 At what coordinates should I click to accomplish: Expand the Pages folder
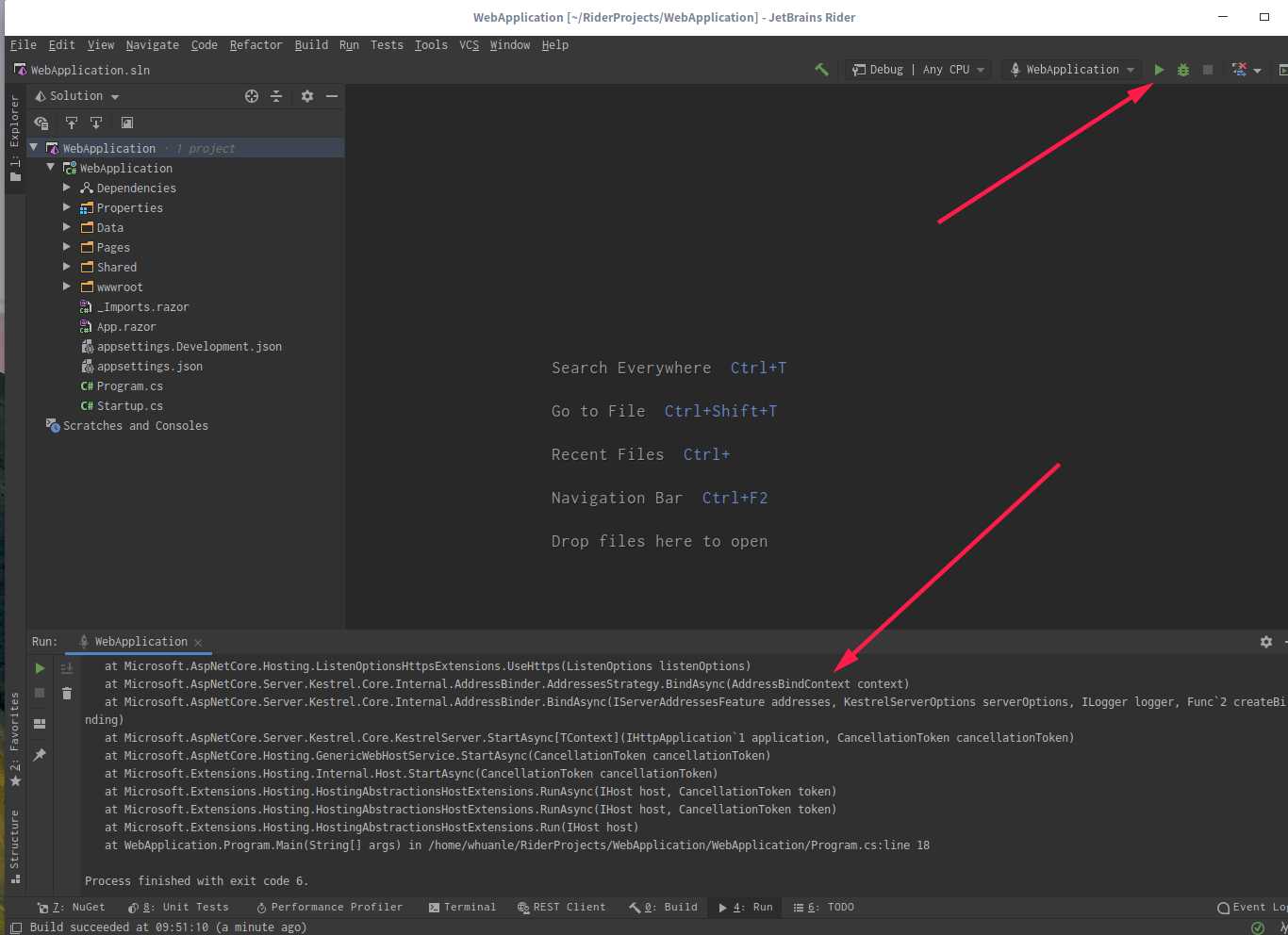[67, 247]
